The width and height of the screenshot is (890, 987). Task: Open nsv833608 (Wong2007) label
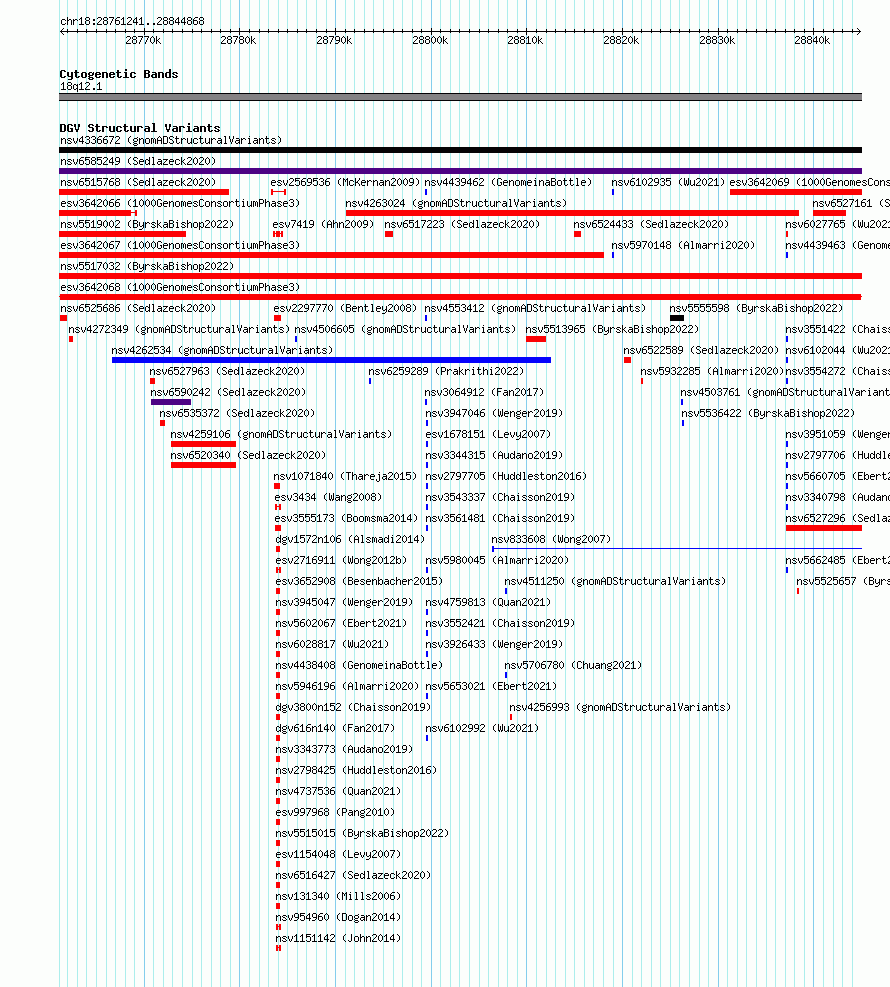coord(551,539)
